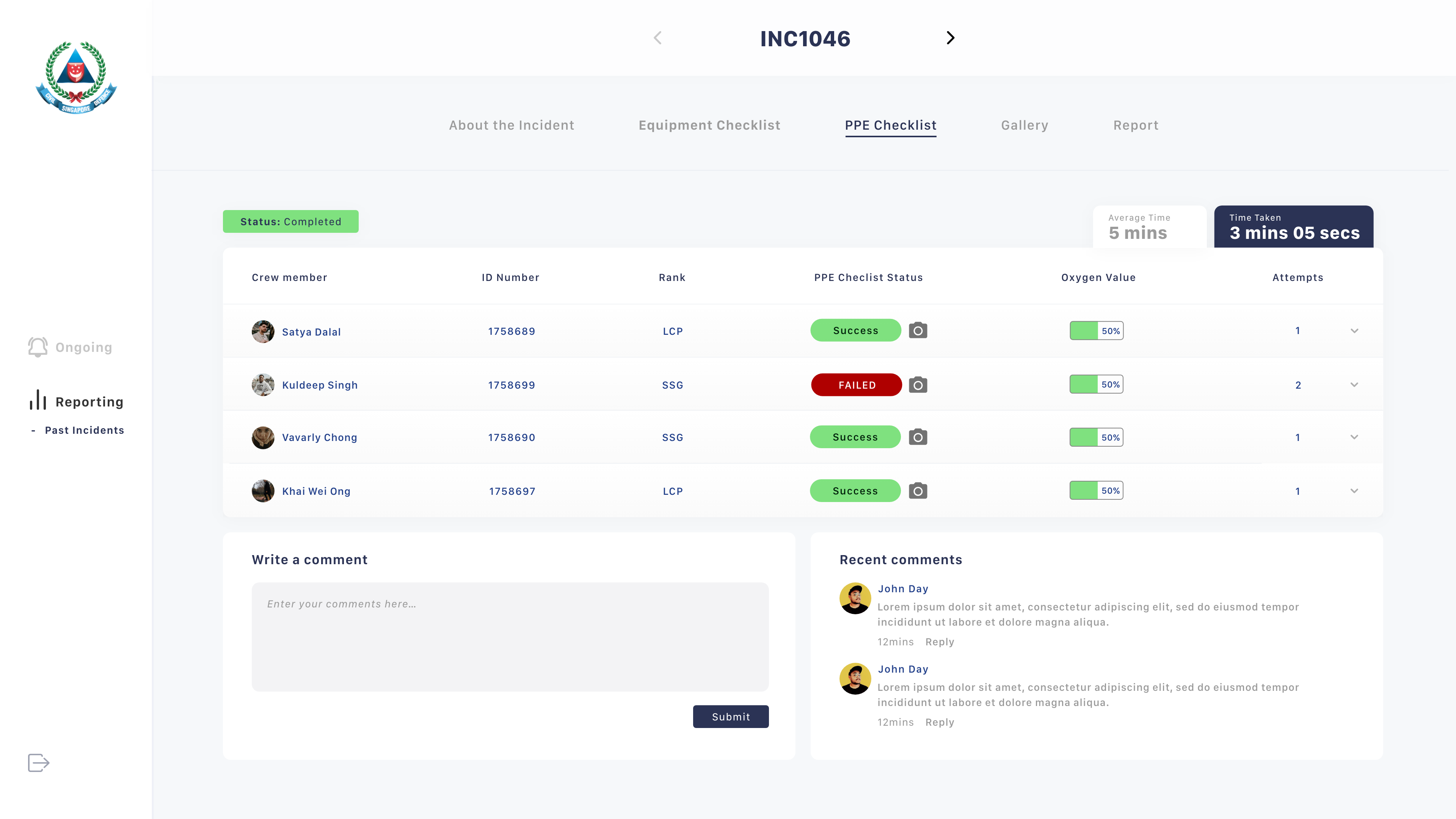Click the name Vavarly Chong
Image resolution: width=1456 pixels, height=819 pixels.
319,438
